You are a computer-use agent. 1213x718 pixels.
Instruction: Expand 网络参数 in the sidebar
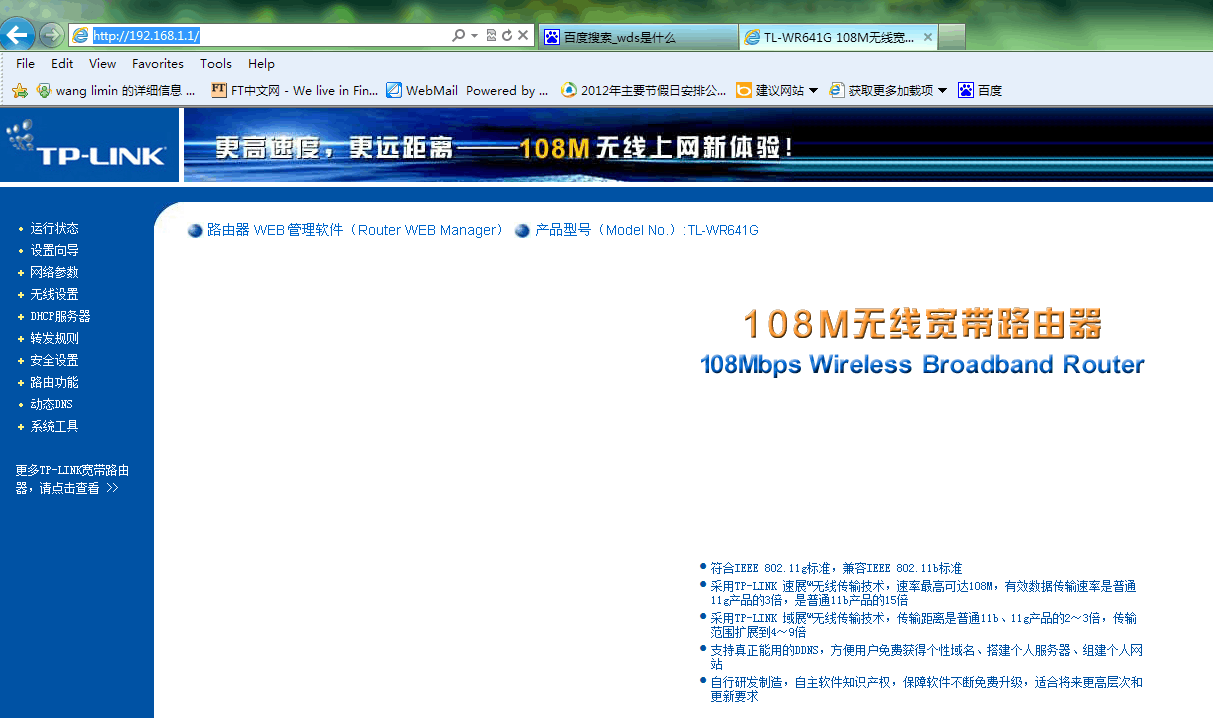coord(54,272)
